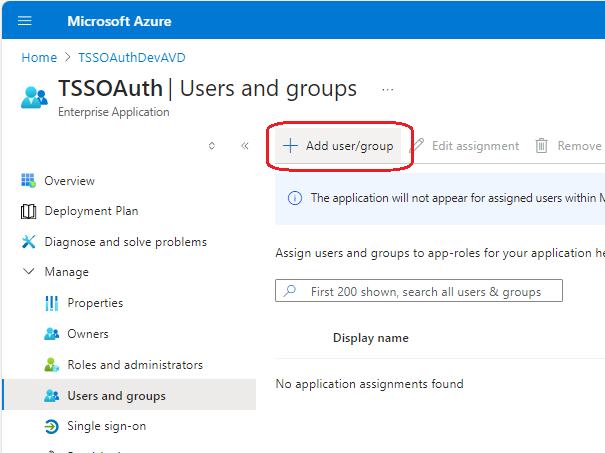
Task: Click the Deployment Plan book icon
Action: [x=28, y=211]
